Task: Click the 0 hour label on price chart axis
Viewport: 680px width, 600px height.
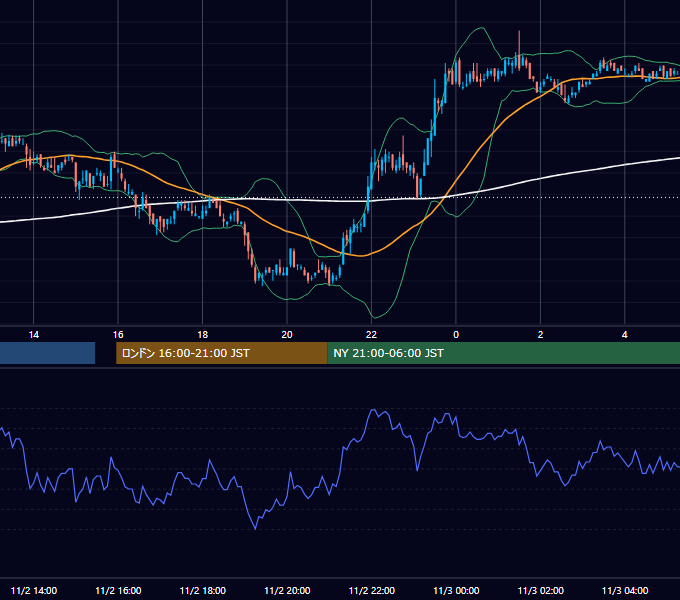Action: click(x=456, y=335)
